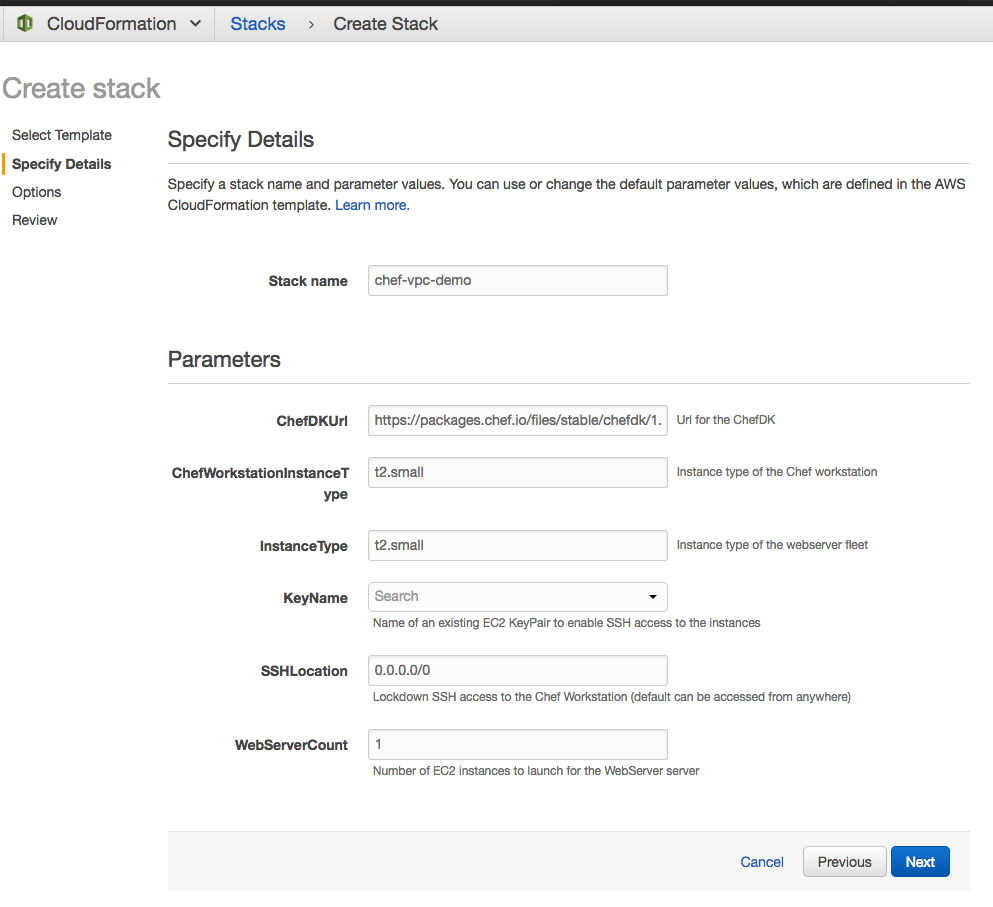Click Previous to return to template selection

(x=844, y=861)
